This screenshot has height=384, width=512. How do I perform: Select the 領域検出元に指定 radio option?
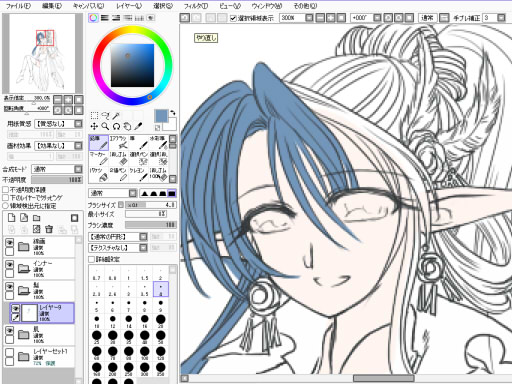[5, 206]
